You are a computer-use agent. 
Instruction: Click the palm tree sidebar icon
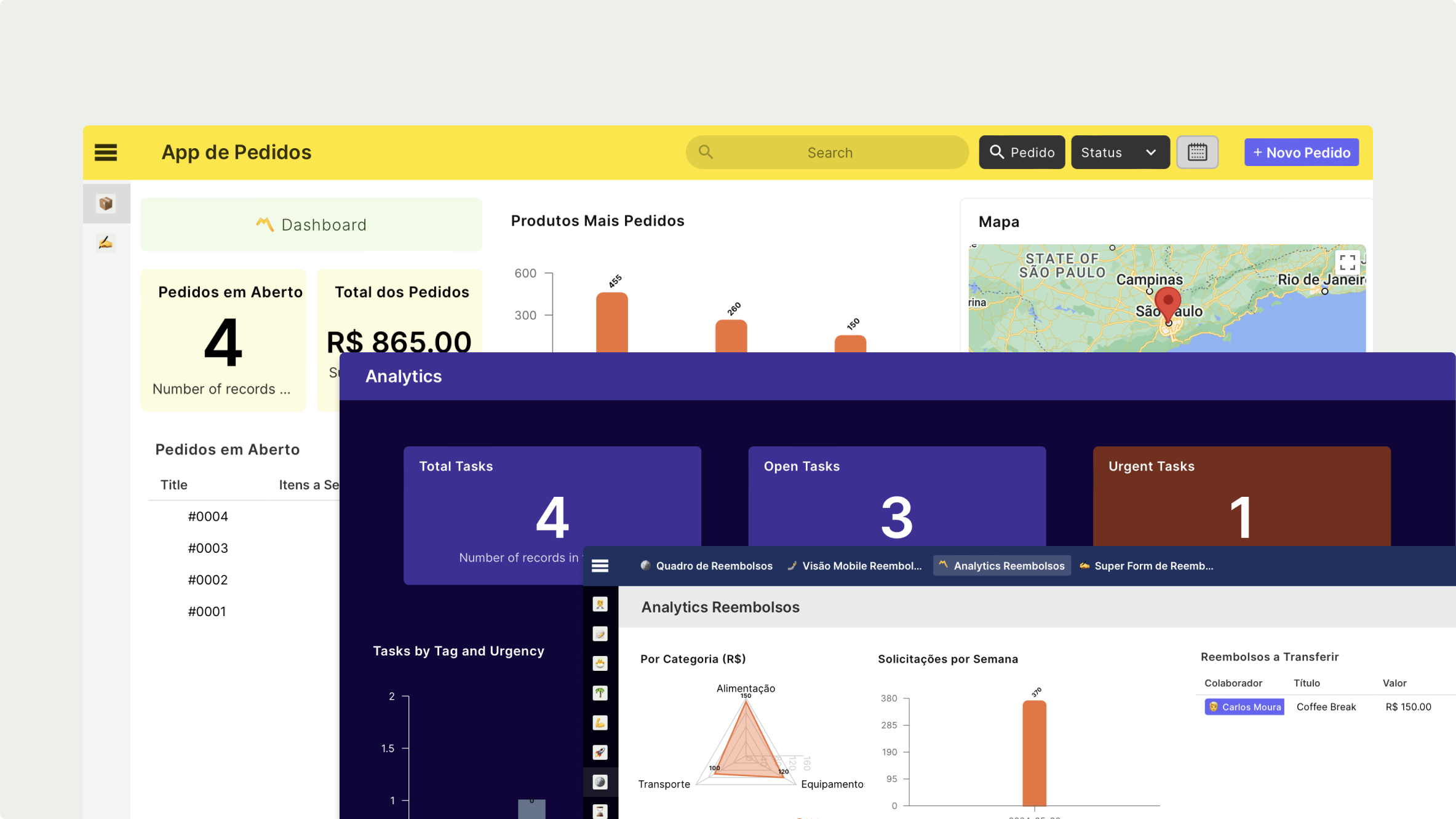coord(600,693)
